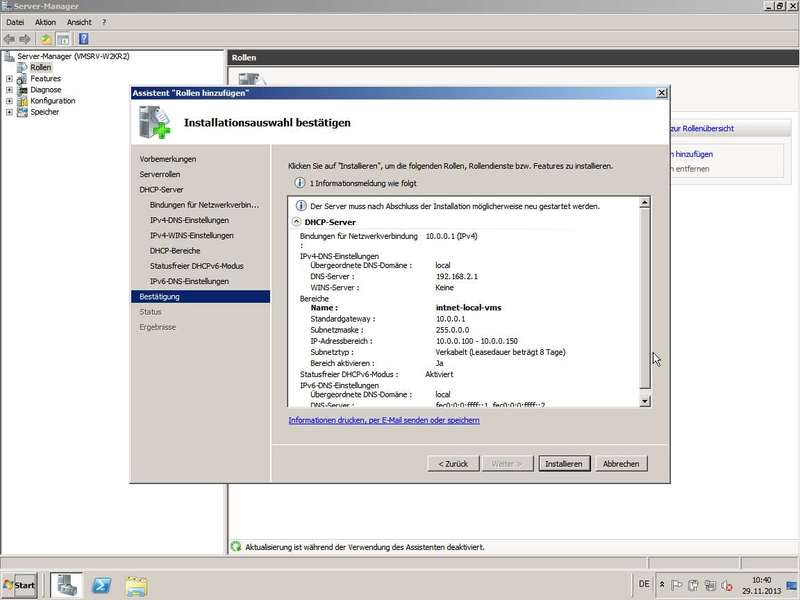
Task: Open PowerShell from the taskbar
Action: (101, 585)
